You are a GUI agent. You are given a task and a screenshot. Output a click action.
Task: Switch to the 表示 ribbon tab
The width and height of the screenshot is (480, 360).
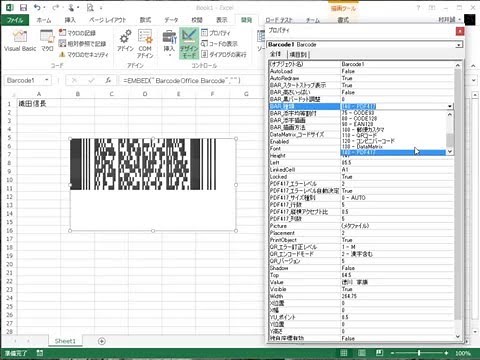pyautogui.click(x=222, y=20)
